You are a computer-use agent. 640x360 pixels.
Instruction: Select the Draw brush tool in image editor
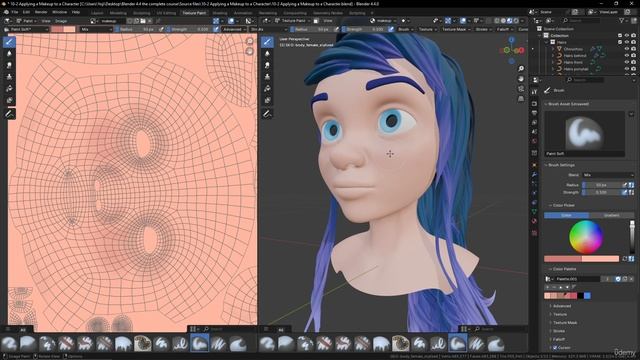(9, 42)
